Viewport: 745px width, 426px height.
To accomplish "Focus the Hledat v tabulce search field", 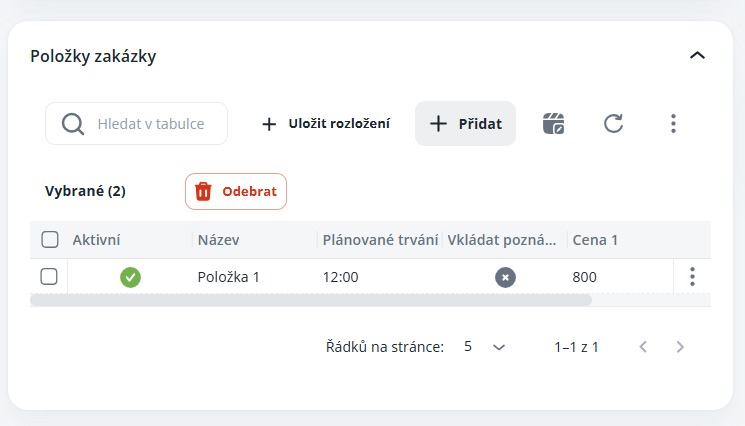I will click(x=151, y=124).
